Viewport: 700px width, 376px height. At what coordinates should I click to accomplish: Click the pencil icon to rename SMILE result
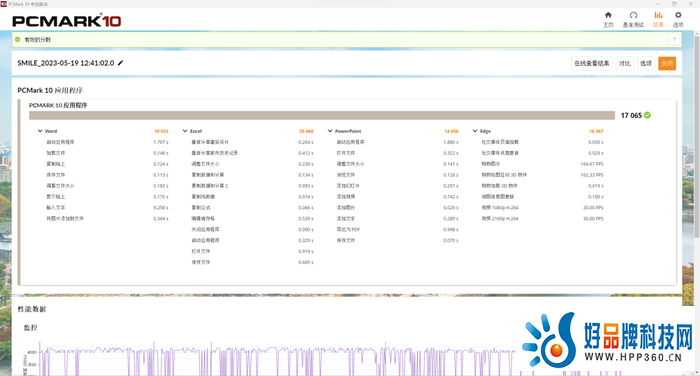click(x=120, y=63)
